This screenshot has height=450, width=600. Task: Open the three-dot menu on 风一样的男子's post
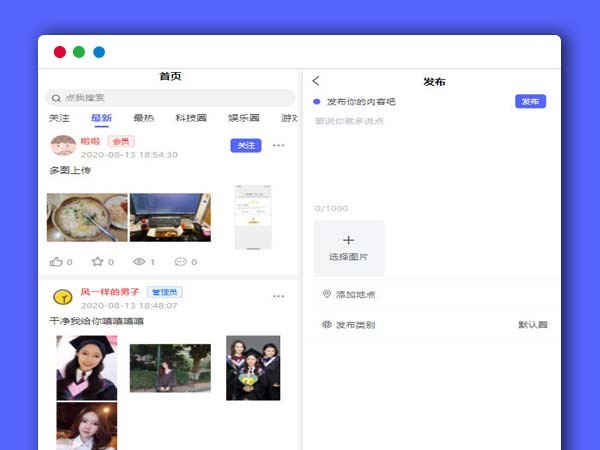tap(278, 297)
